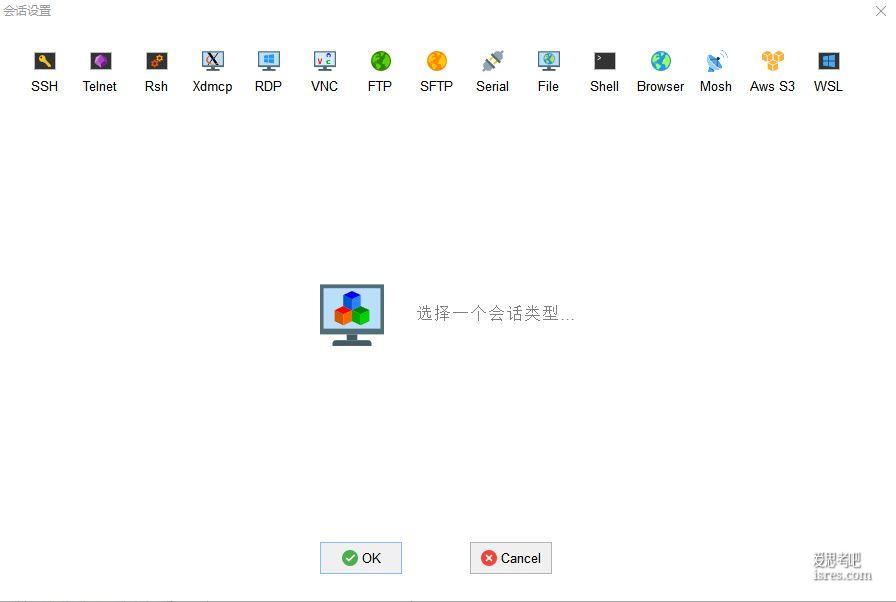Open the RDP session type
Image resolution: width=896 pixels, height=602 pixels.
269,61
